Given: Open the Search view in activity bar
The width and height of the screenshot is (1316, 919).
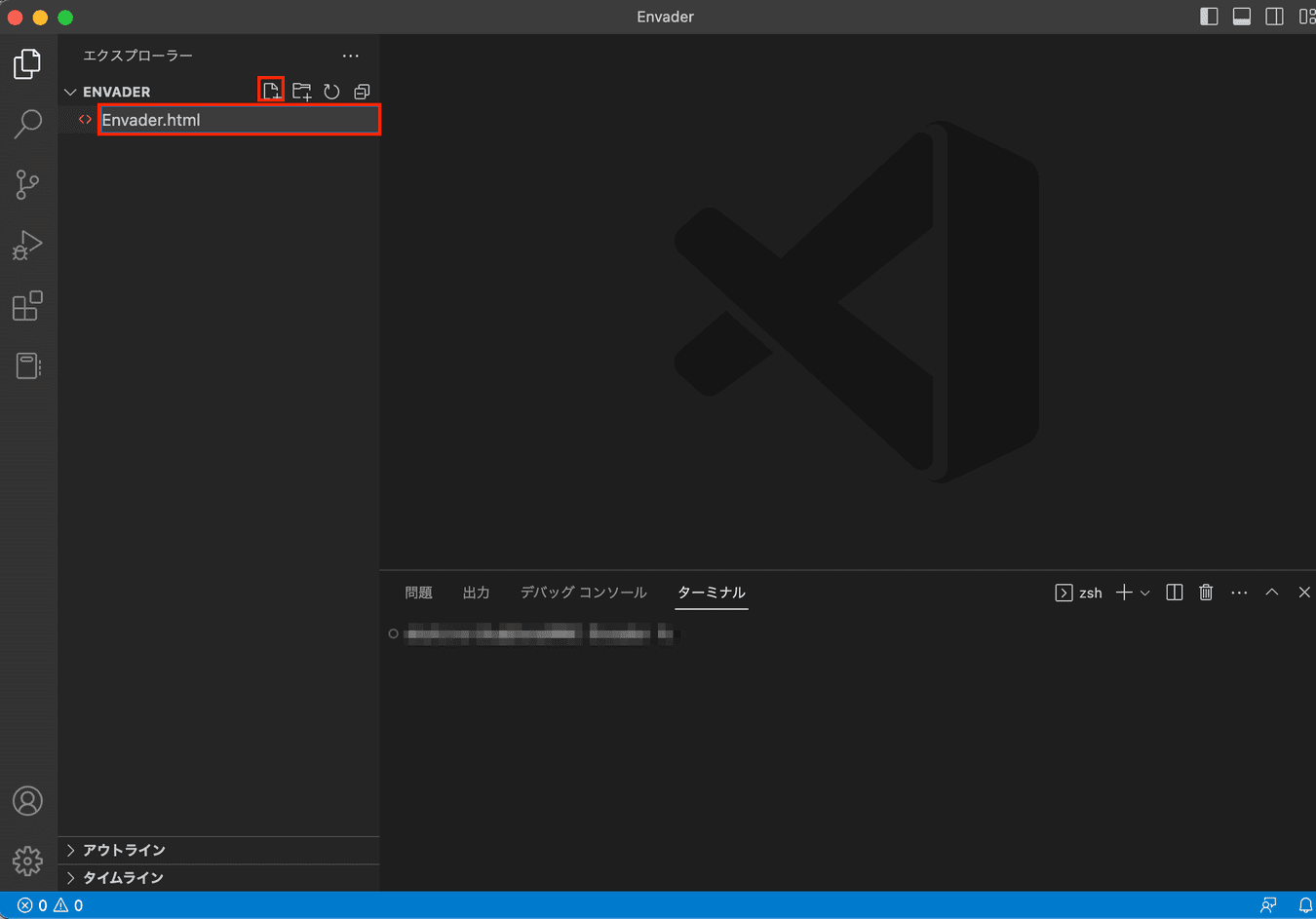Looking at the screenshot, I should point(27,124).
